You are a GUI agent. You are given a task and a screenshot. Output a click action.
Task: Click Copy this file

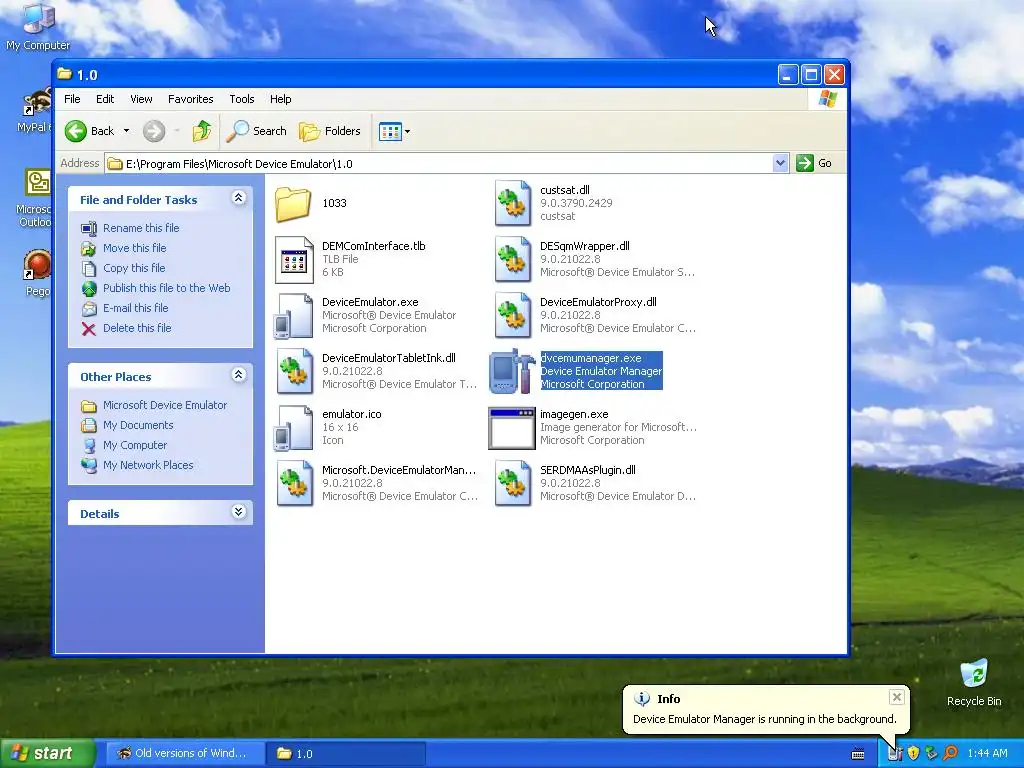point(134,268)
